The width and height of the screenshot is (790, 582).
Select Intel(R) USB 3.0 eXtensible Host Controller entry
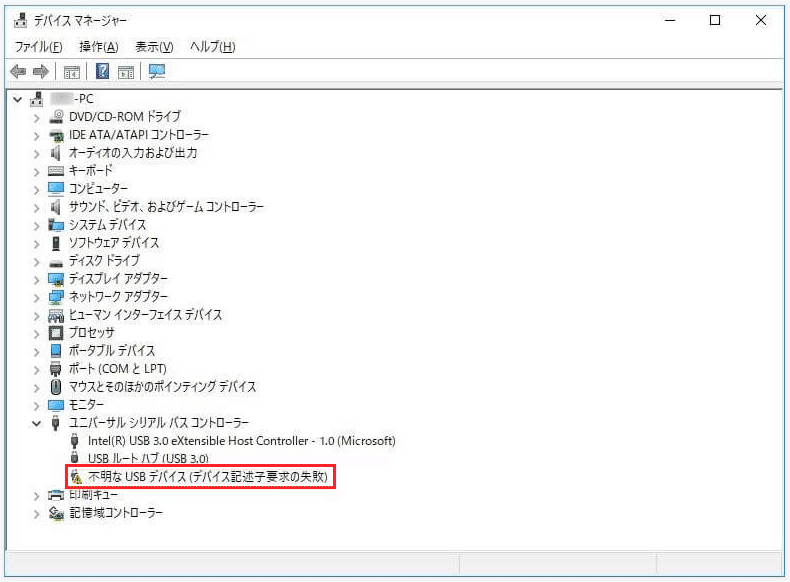tap(242, 441)
